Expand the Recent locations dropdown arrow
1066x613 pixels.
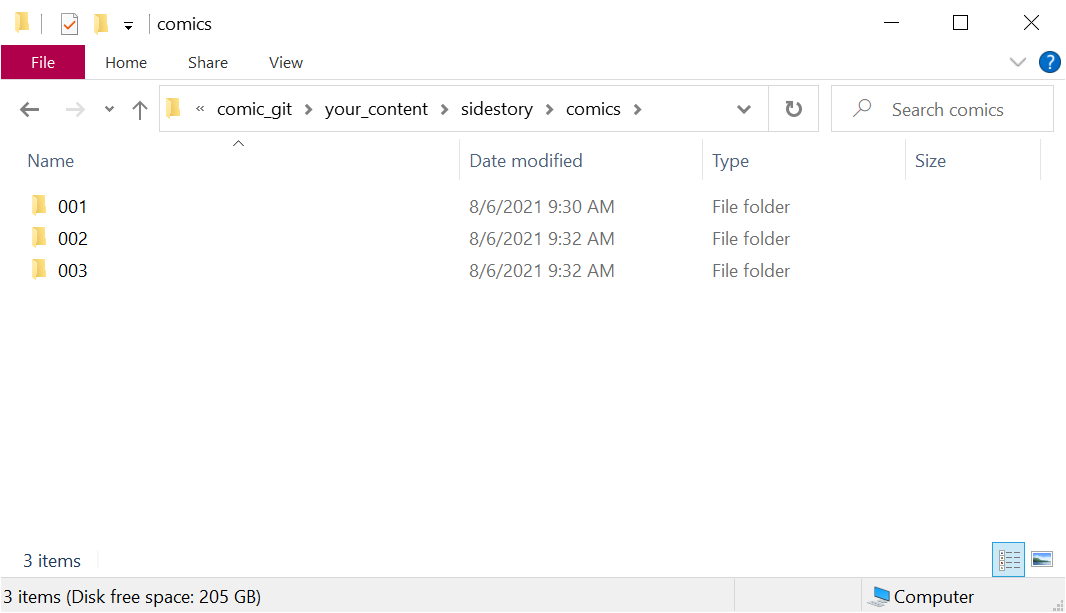pos(109,110)
